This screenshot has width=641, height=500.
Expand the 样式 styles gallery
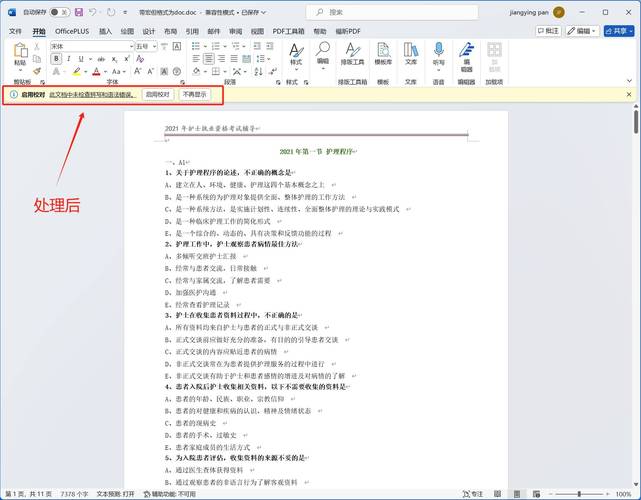pyautogui.click(x=296, y=70)
